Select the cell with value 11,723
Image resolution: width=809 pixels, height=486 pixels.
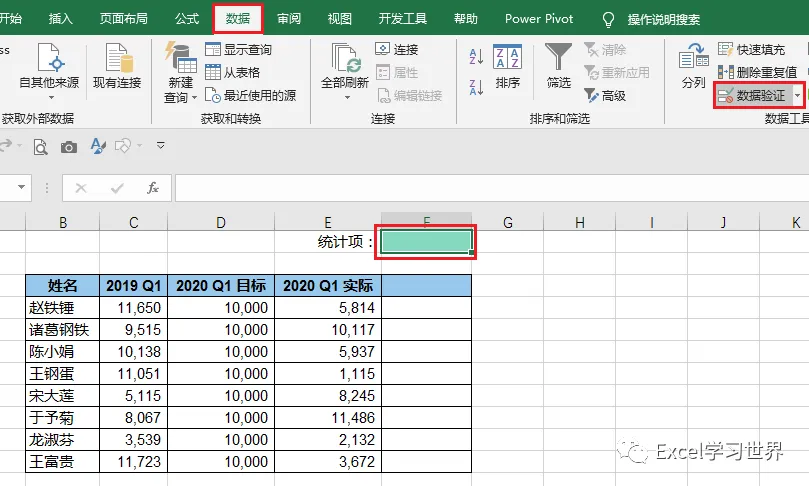tap(134, 461)
